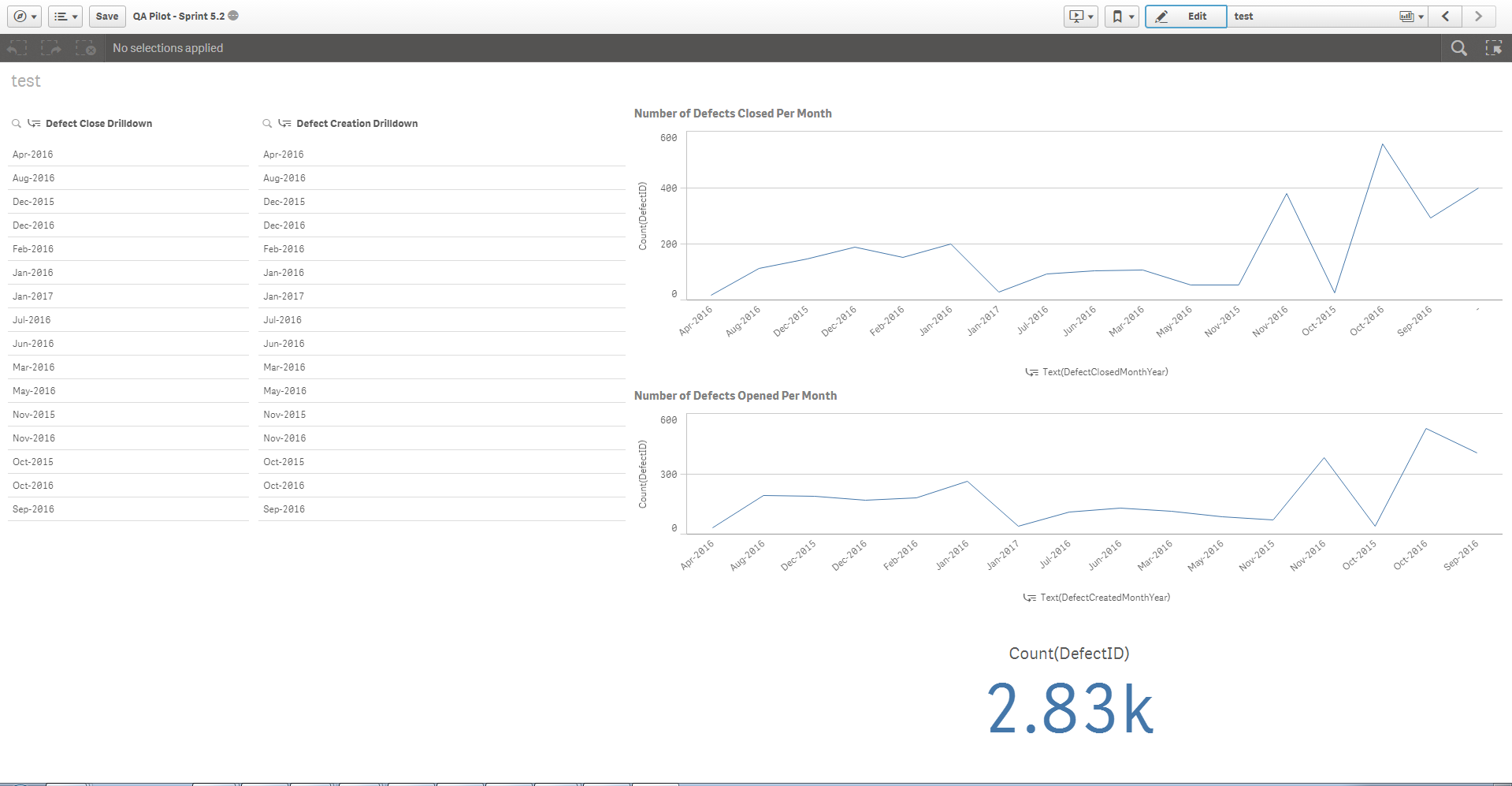Select Jul-2016 in Defect Creation Drilldown
The width and height of the screenshot is (1512, 786).
(x=442, y=320)
